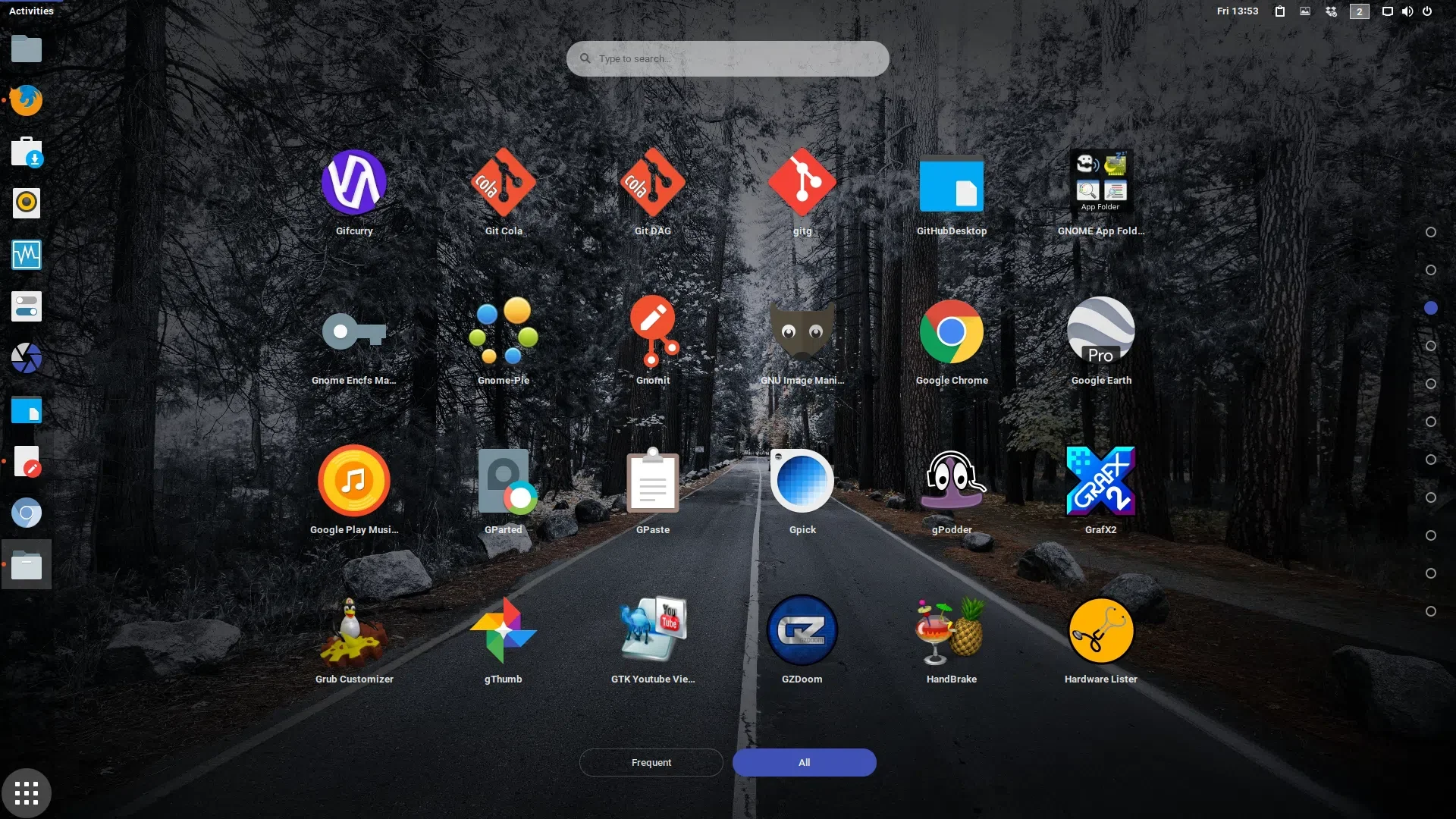1456x819 pixels.
Task: Start Google Chrome from the app grid
Action: click(951, 332)
